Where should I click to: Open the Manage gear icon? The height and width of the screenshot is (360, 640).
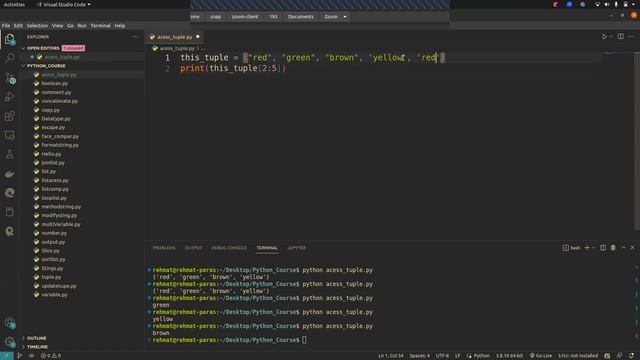pyautogui.click(x=9, y=342)
